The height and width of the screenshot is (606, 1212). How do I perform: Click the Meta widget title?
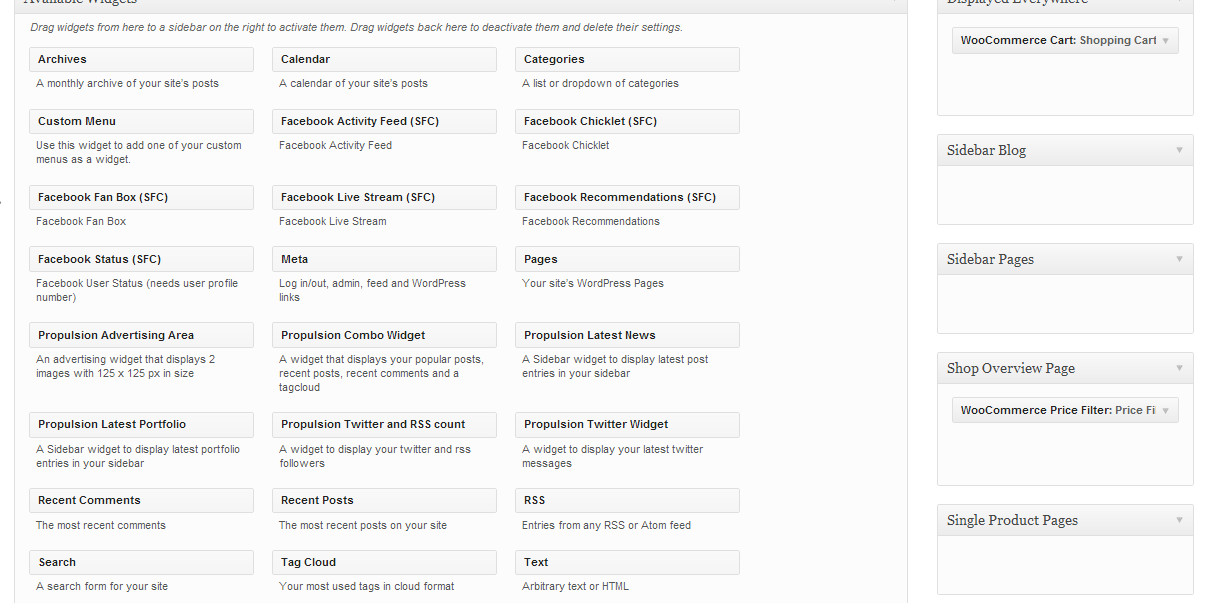(x=384, y=260)
